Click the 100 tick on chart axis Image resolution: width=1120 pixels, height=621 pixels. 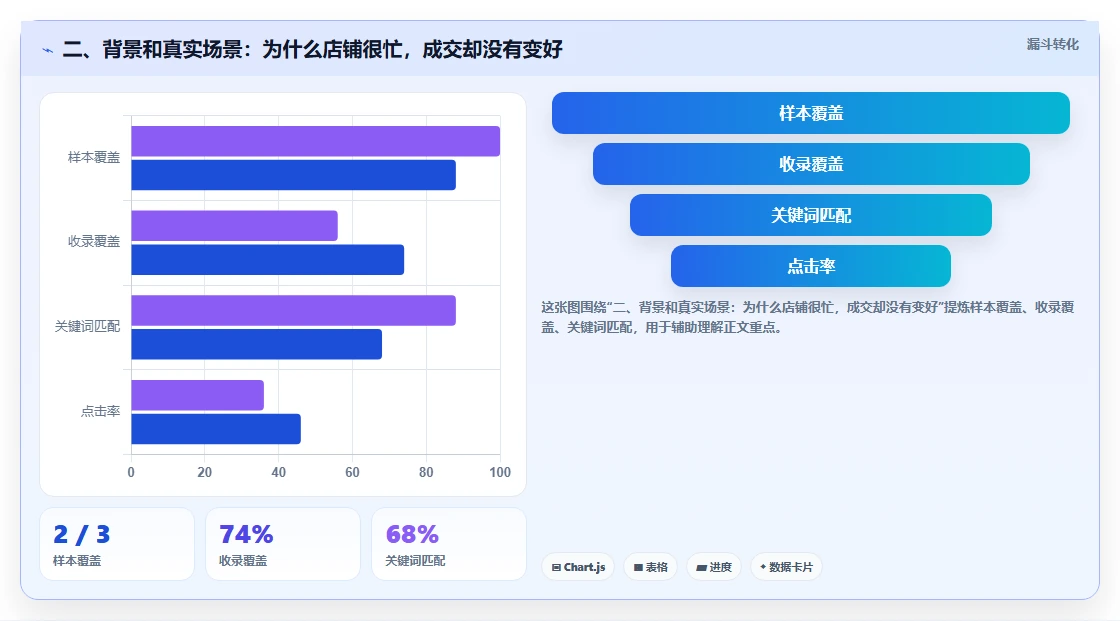500,472
